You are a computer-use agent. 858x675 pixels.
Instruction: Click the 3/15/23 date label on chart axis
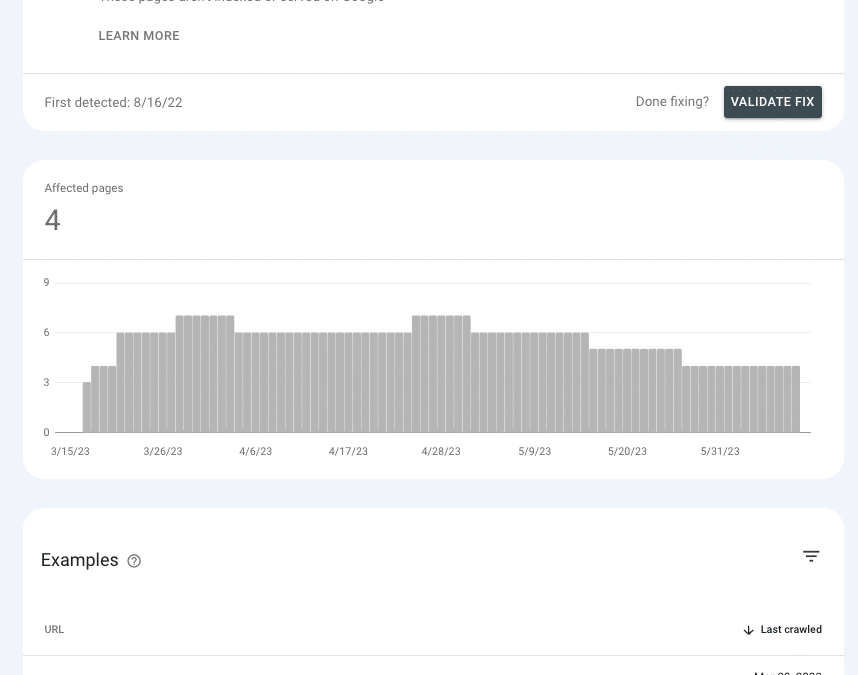coord(70,451)
